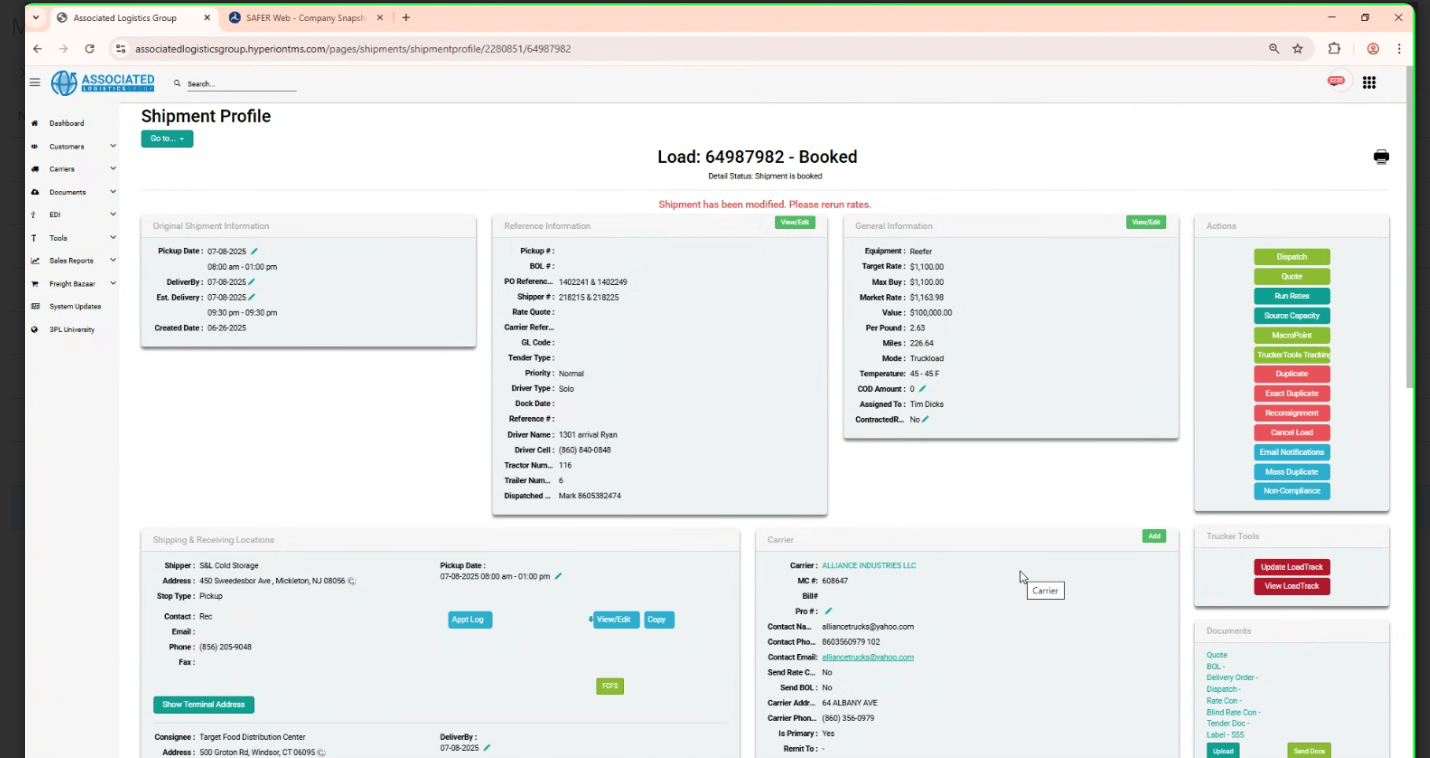
Task: Switch to the Associated Logistics Group tab
Action: click(x=134, y=18)
